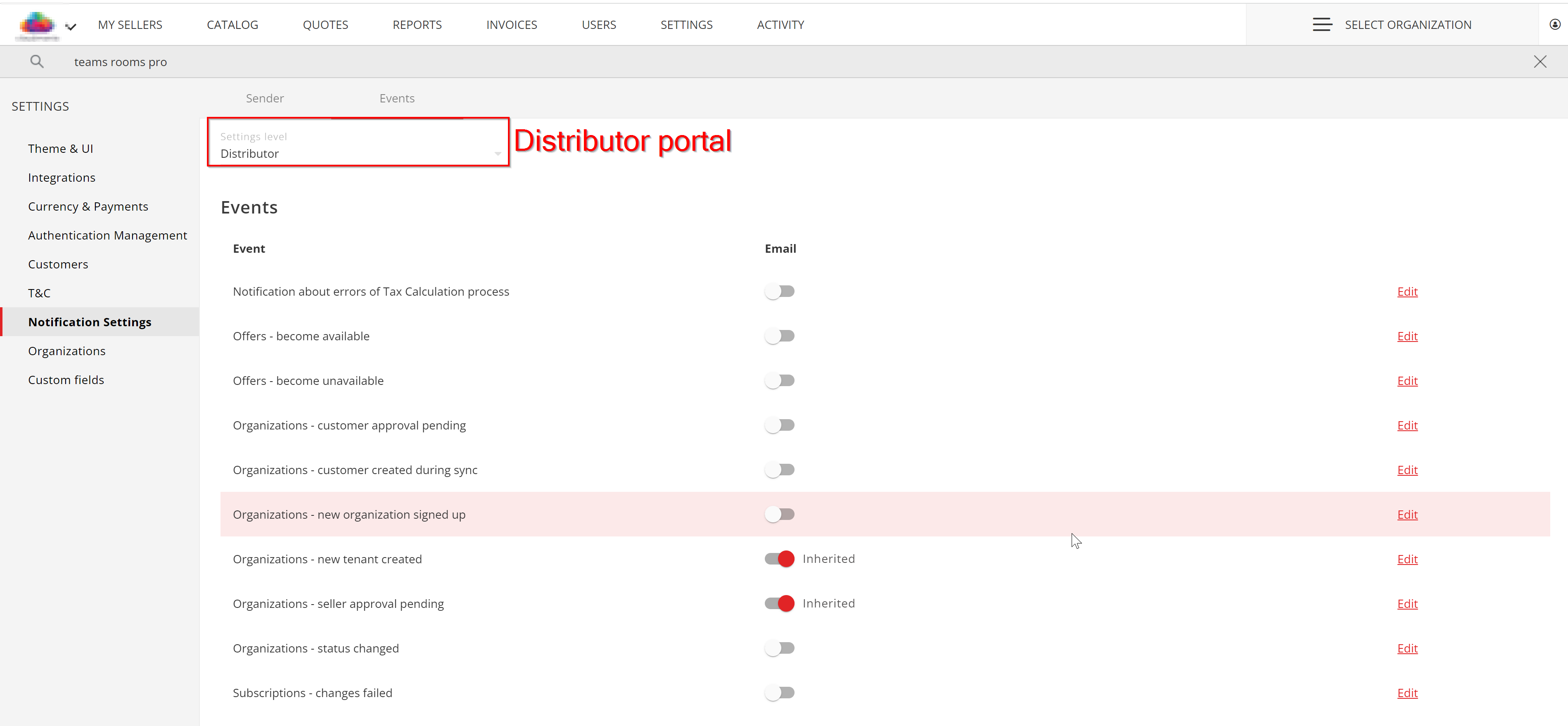Edit customer approval pending event
The width and height of the screenshot is (1568, 726).
pyautogui.click(x=1407, y=425)
